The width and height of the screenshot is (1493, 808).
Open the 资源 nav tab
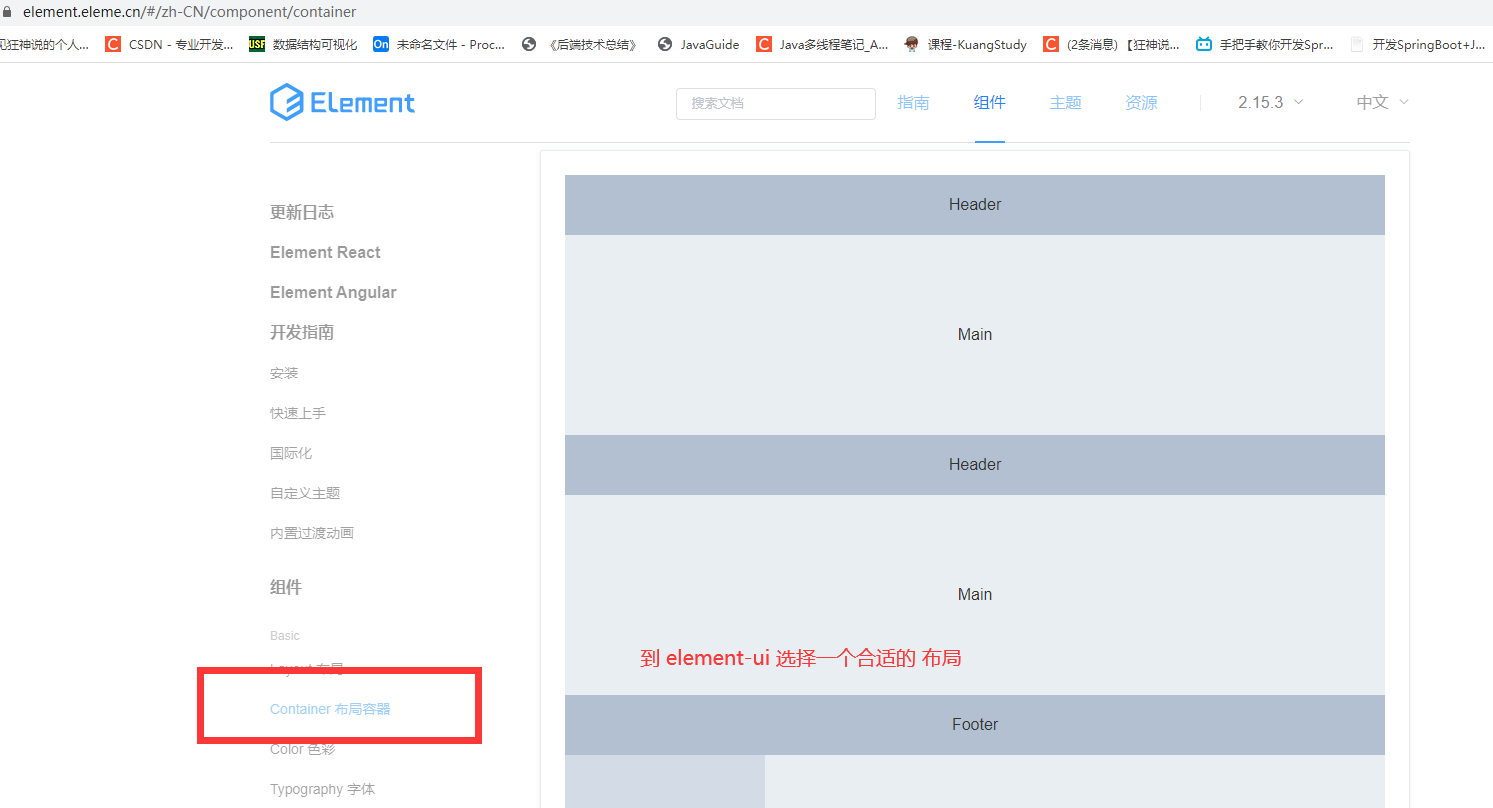tap(1142, 102)
